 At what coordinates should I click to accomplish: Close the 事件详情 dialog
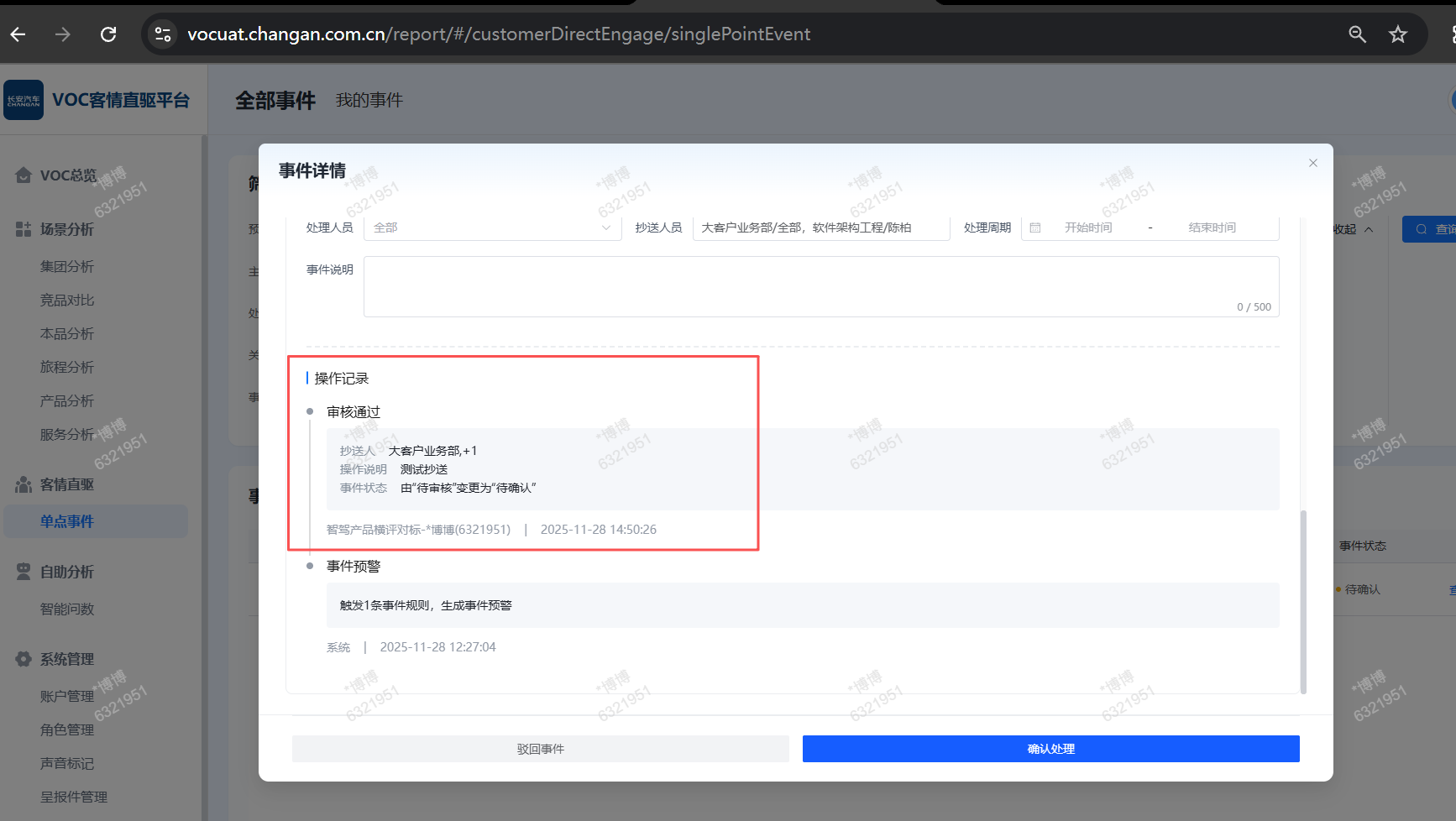pos(1312,163)
